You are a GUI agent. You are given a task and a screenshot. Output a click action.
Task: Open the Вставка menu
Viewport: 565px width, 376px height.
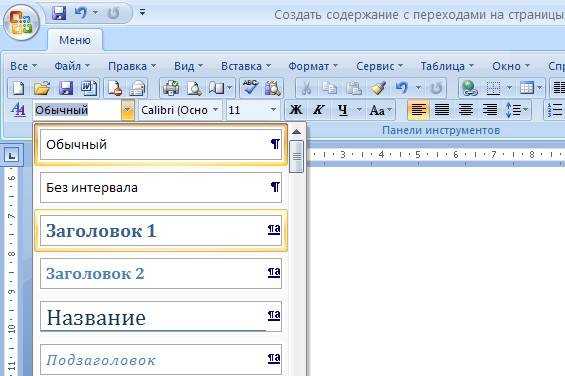pyautogui.click(x=246, y=66)
